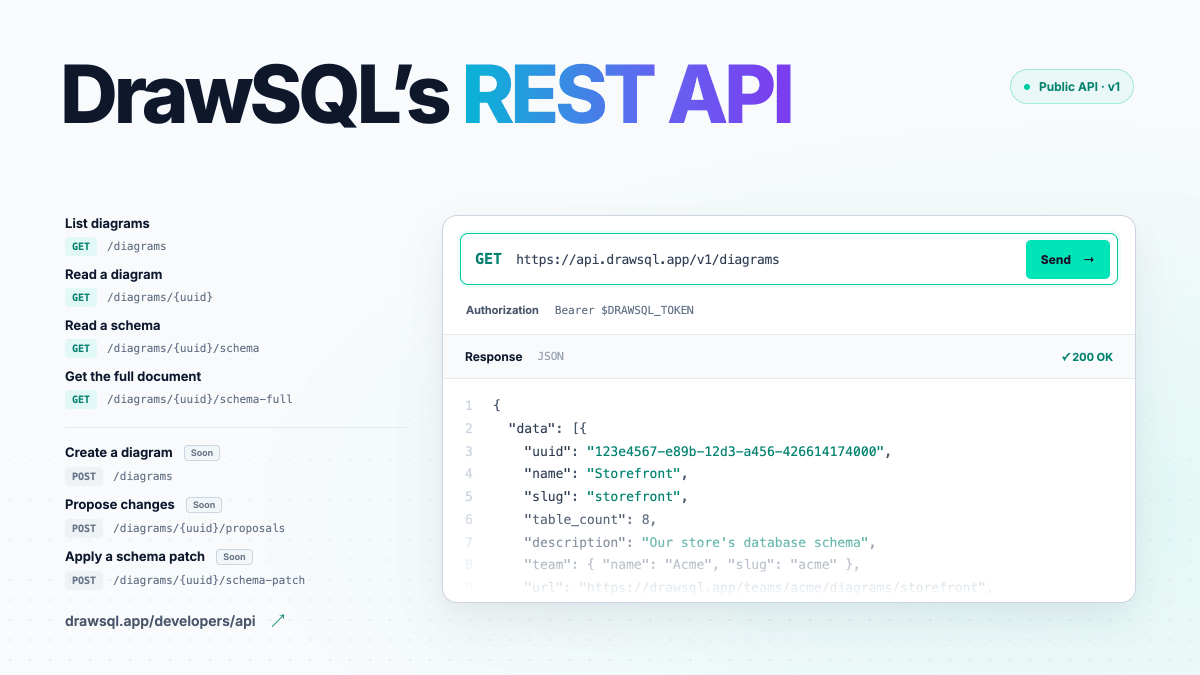Click the /diagrams/{uuid}/schema-patch path

(209, 580)
